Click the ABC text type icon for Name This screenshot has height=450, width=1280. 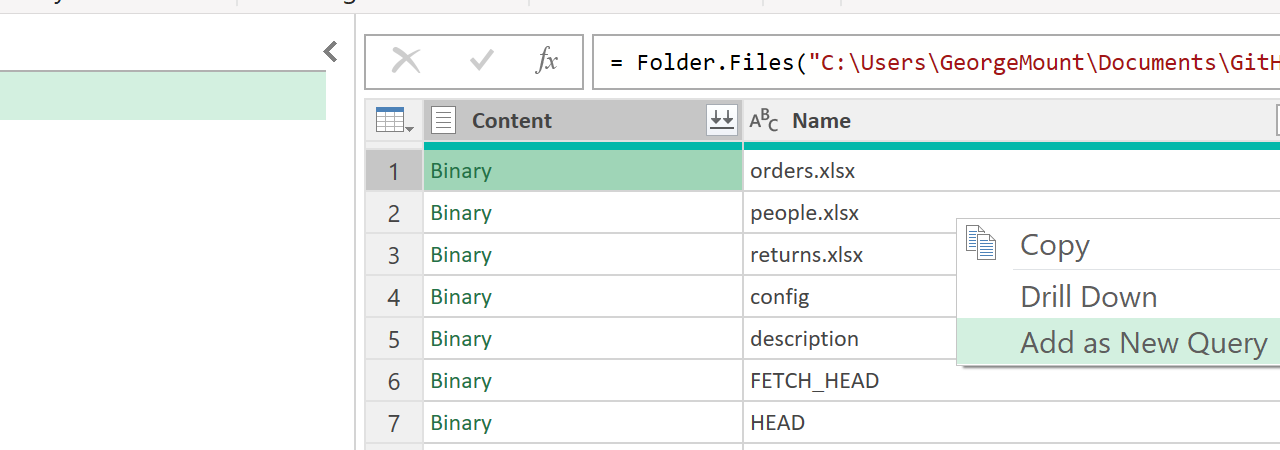click(x=764, y=121)
